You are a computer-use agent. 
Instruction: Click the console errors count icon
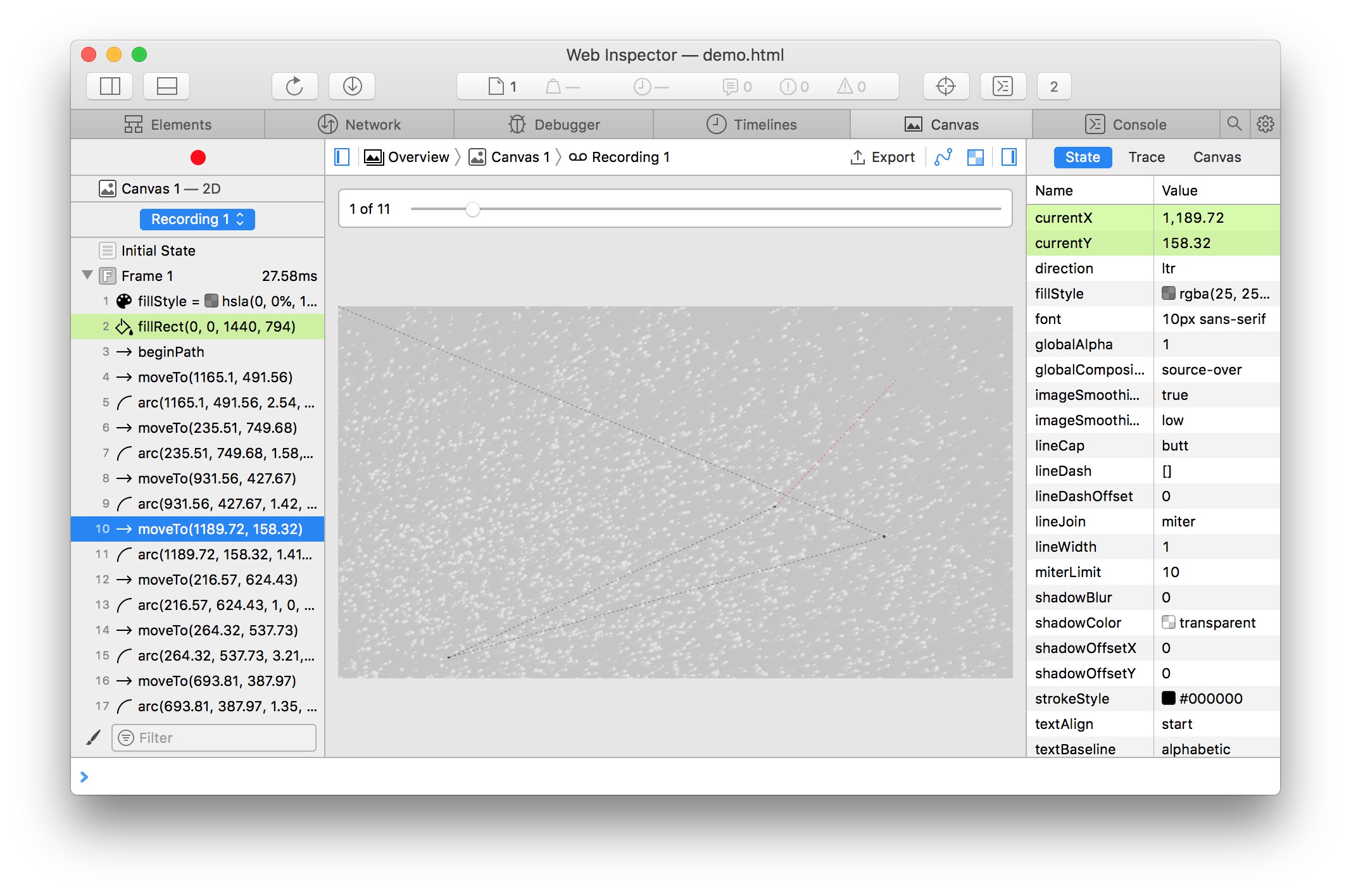(788, 87)
